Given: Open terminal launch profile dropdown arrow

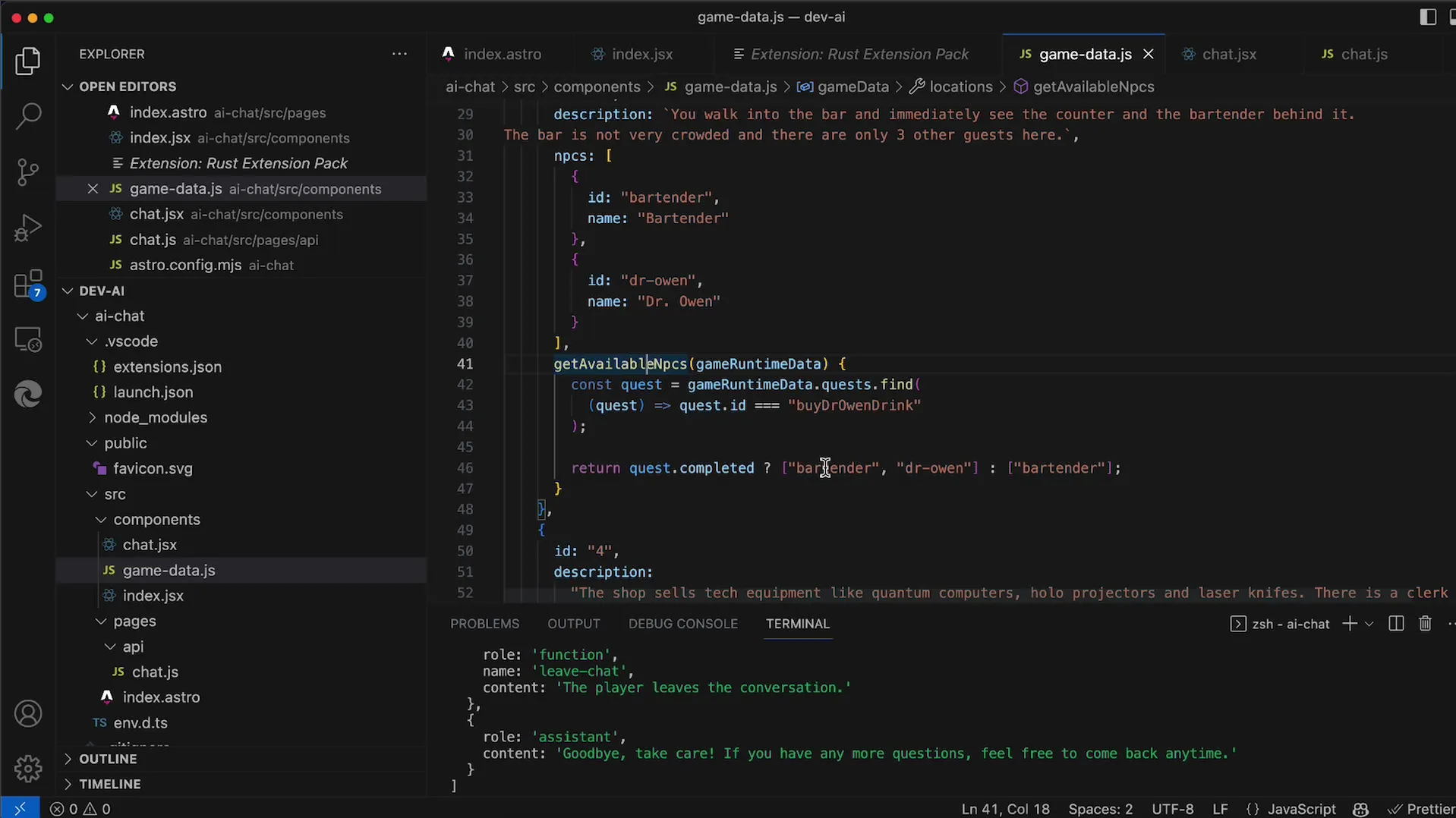Looking at the screenshot, I should click(1369, 624).
